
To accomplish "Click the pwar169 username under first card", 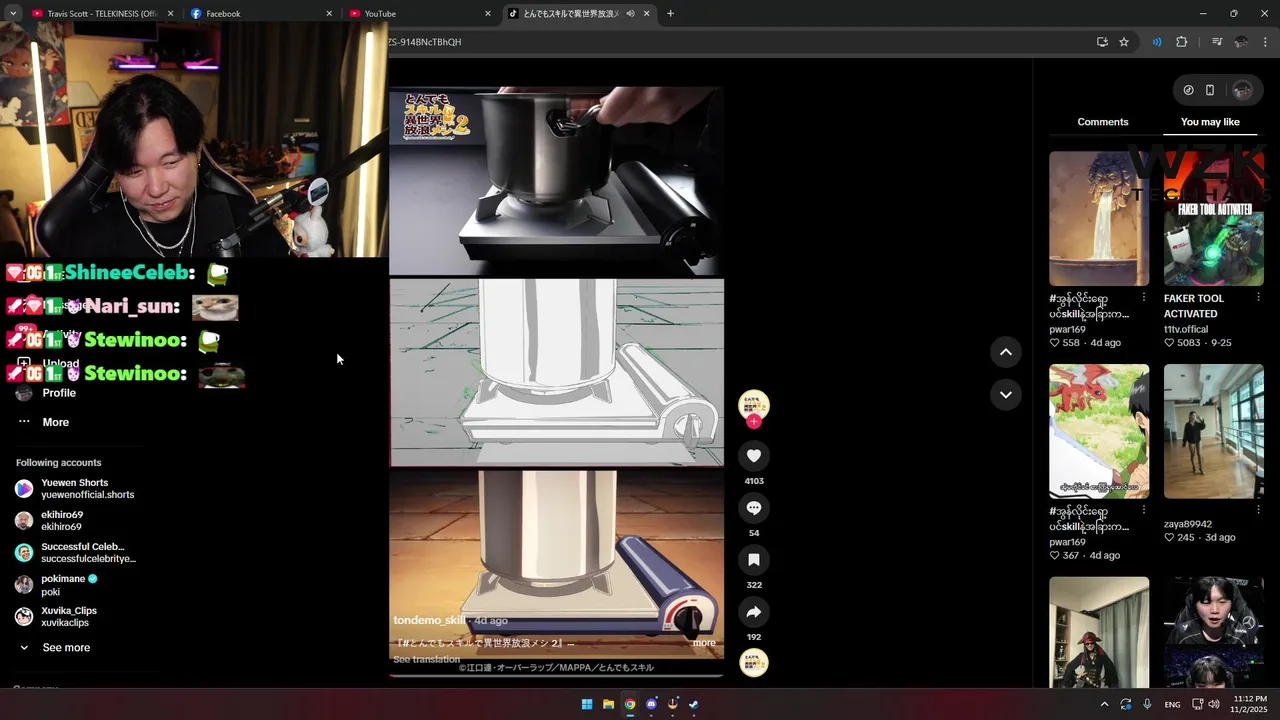I will tap(1067, 329).
